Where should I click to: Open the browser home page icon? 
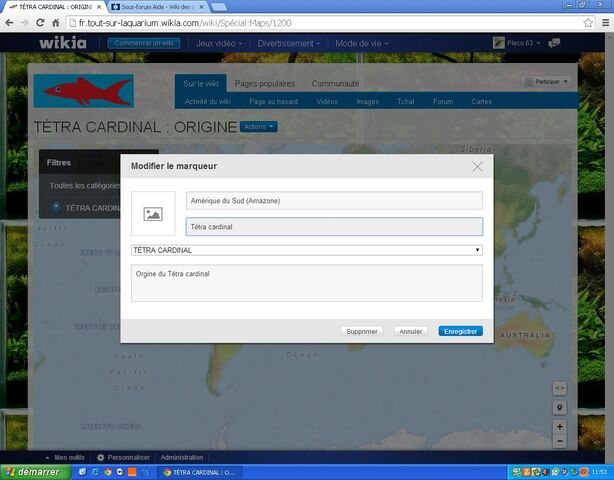(x=56, y=23)
